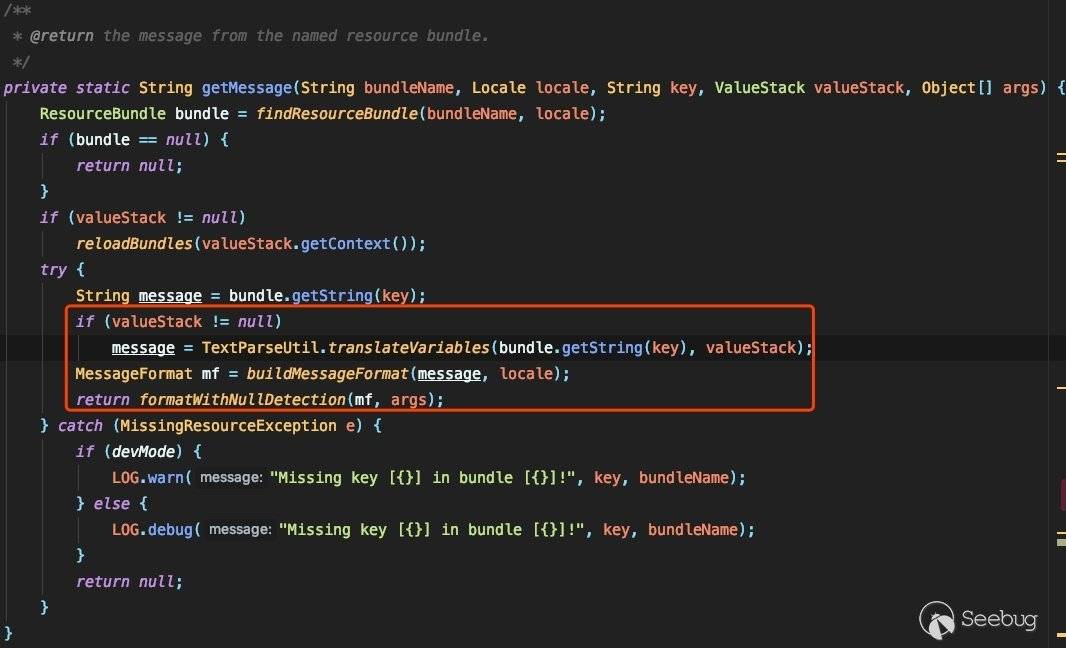Click the MessageFormat type before mf
The image size is (1066, 648).
click(134, 373)
